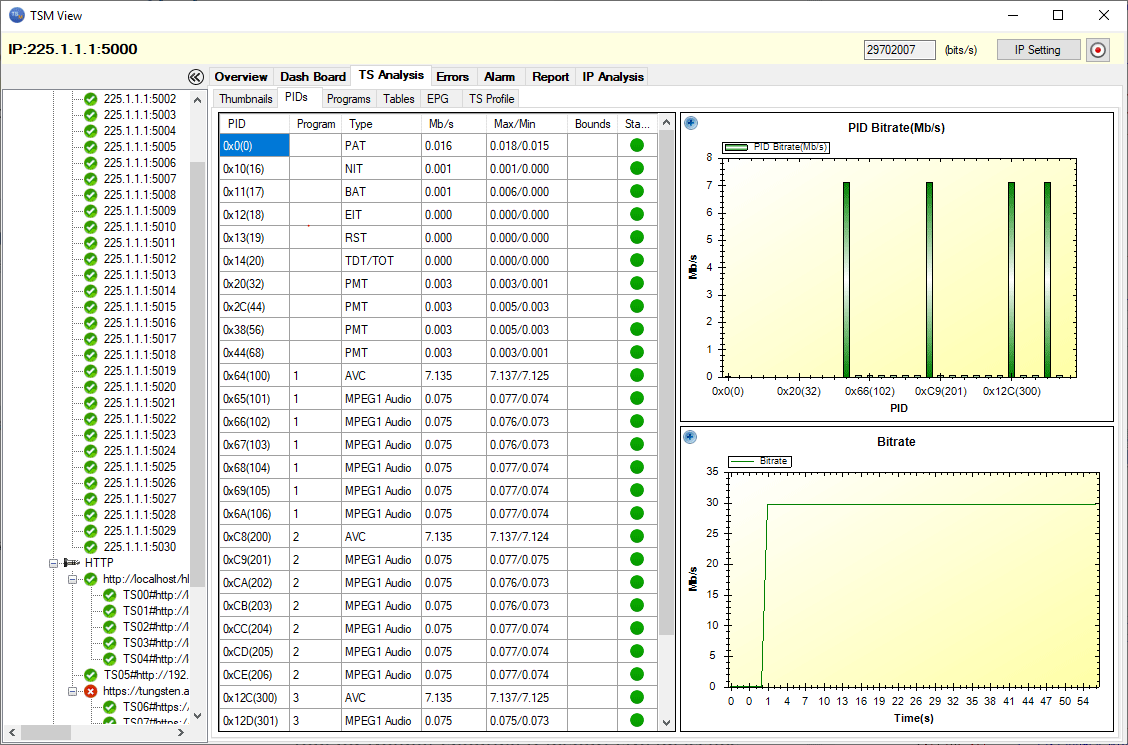Click the green status icon on the PAT row
Image resolution: width=1128 pixels, height=745 pixels.
[636, 145]
